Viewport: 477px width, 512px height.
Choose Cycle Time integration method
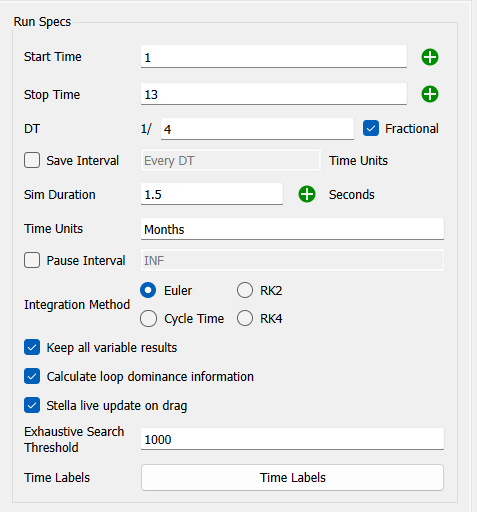click(148, 319)
